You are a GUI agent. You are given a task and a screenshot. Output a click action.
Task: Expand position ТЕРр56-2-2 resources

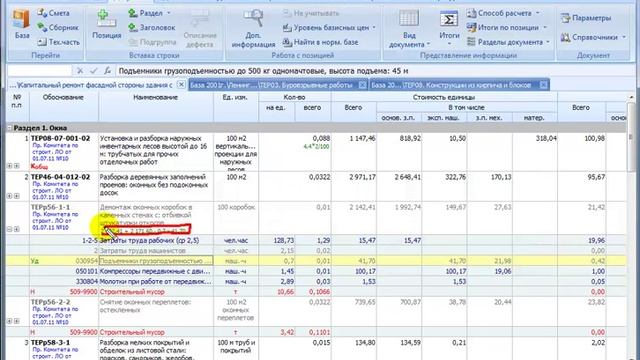tap(10, 321)
